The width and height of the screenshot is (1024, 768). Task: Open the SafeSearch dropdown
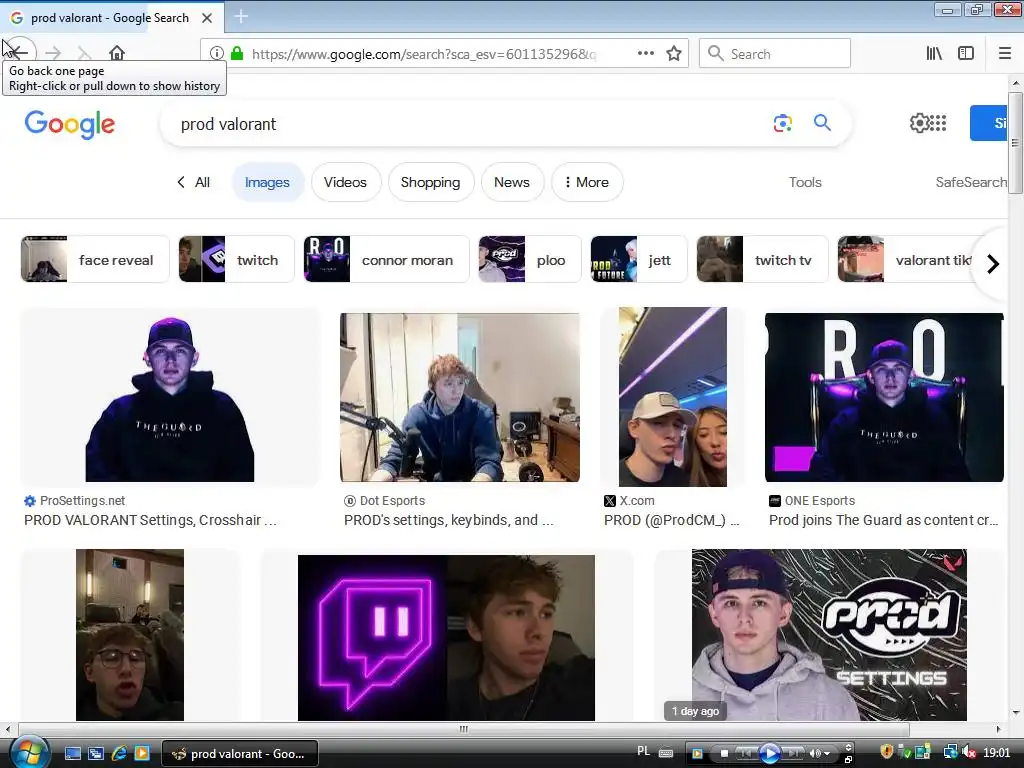tap(971, 182)
